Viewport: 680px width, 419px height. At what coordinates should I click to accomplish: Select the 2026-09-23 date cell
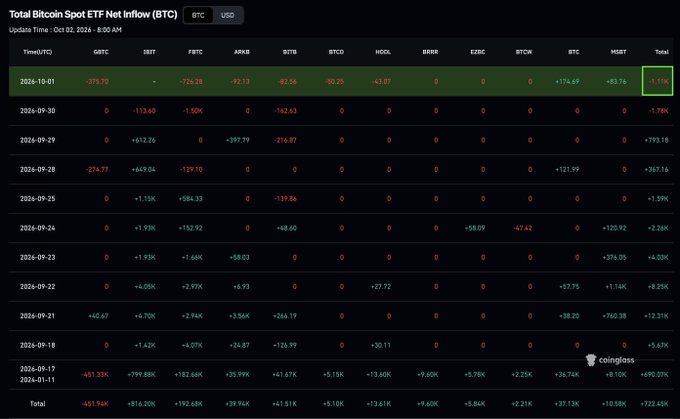tap(38, 258)
